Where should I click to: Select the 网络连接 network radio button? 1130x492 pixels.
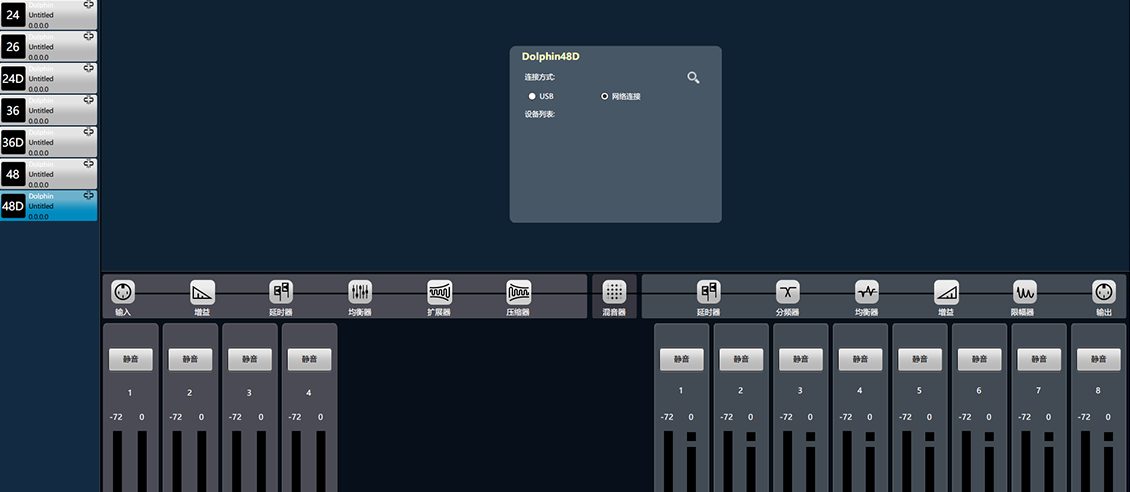click(605, 96)
